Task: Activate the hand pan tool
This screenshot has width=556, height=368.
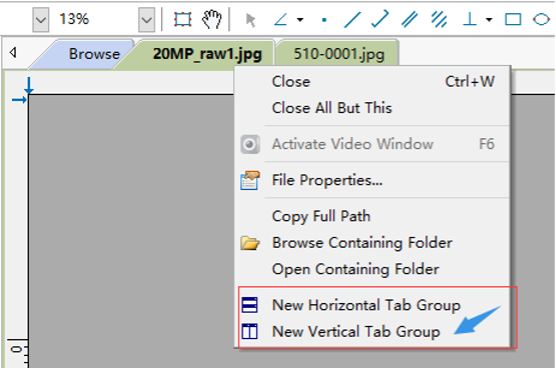Action: [x=212, y=19]
